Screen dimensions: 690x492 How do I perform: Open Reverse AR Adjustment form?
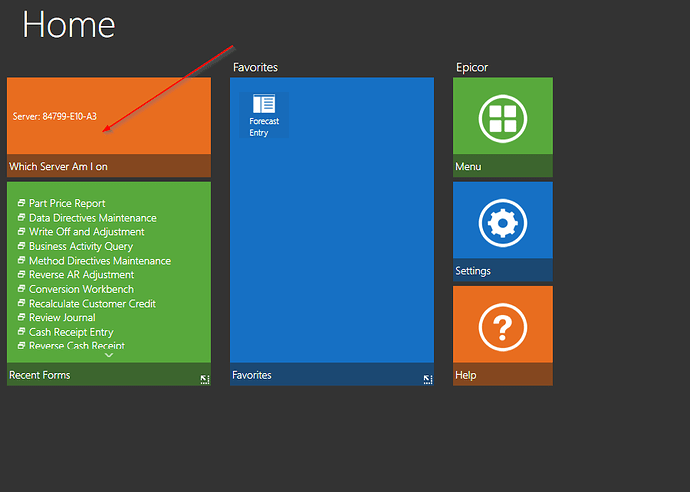pos(81,275)
